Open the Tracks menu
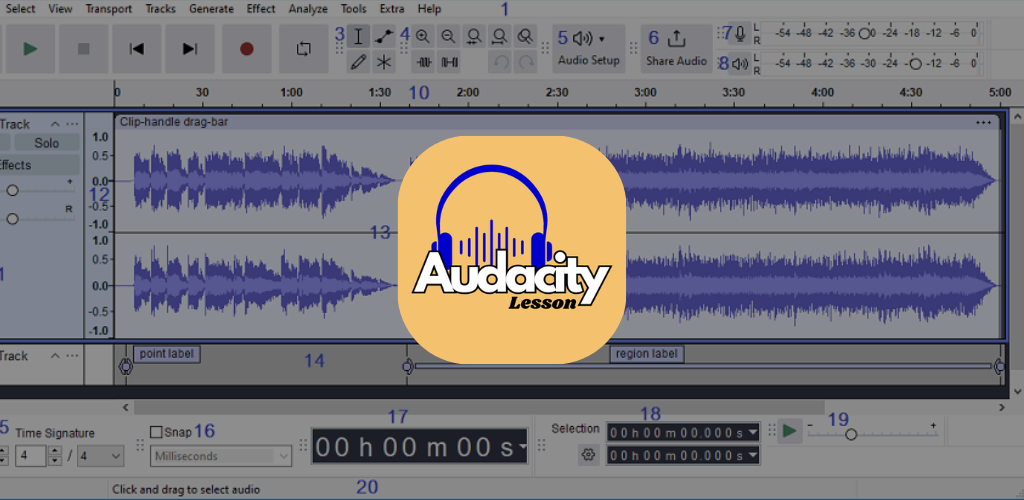The width and height of the screenshot is (1024, 500). tap(160, 9)
